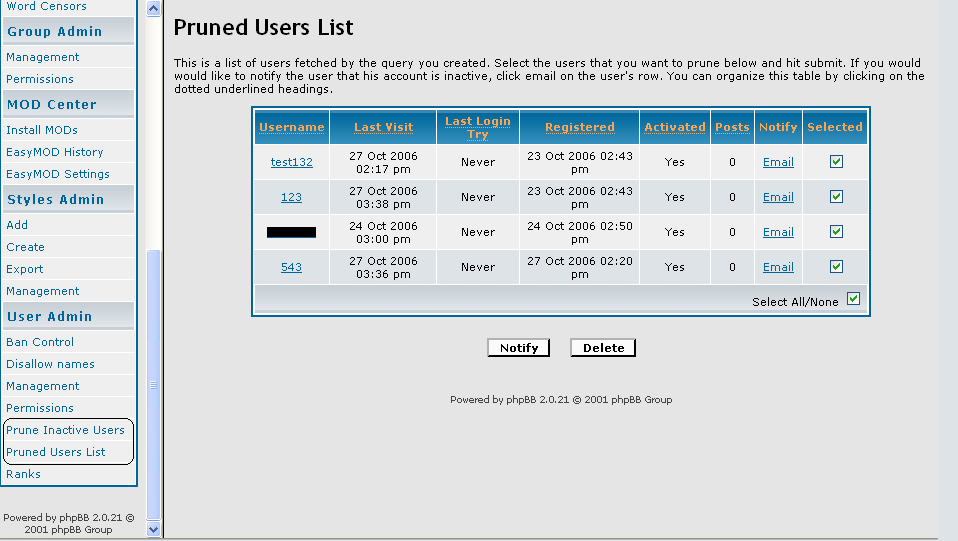Toggle the Selected checkbox for user 123
Image resolution: width=958 pixels, height=541 pixels.
point(836,197)
